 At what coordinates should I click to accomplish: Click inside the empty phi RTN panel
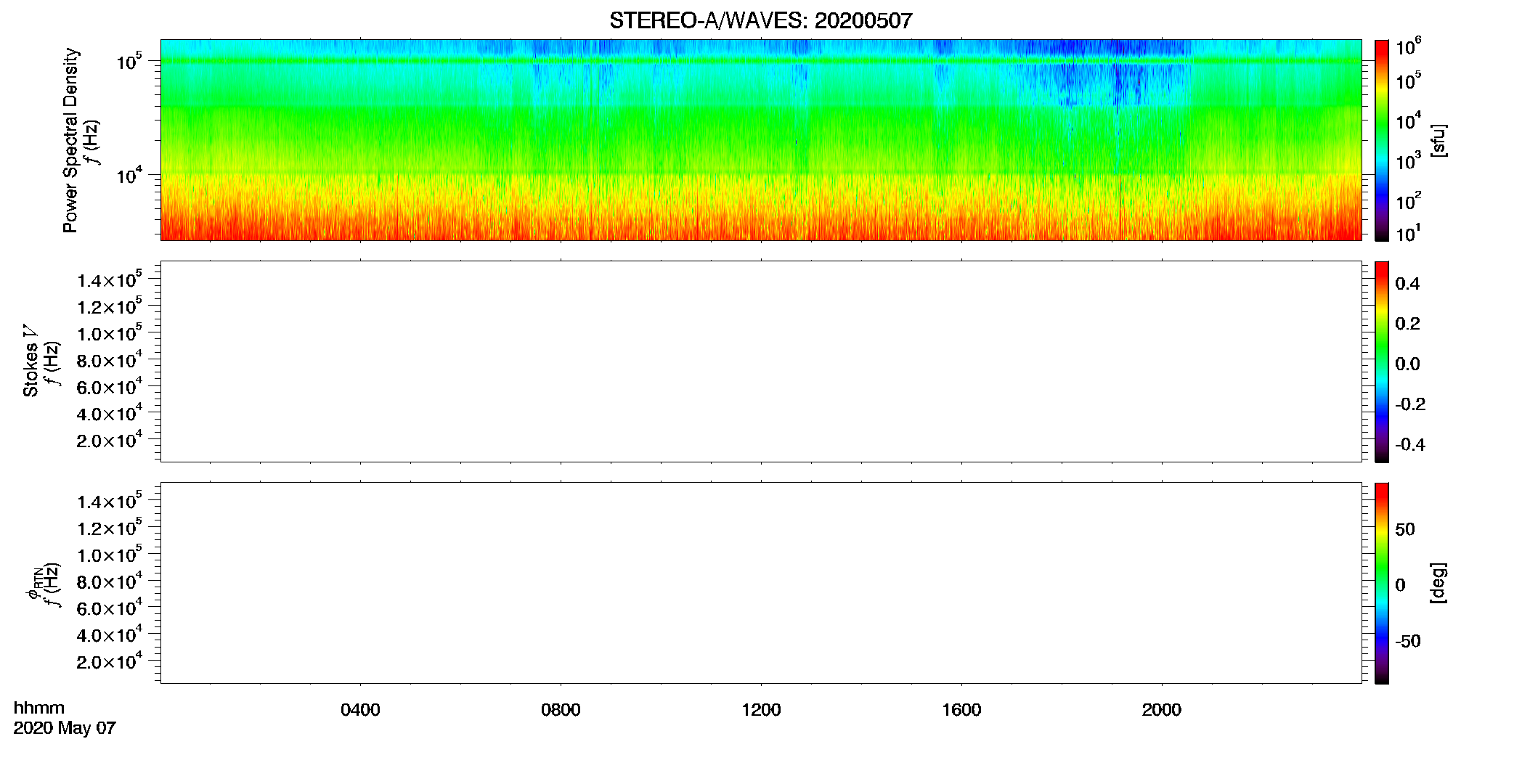tap(760, 583)
